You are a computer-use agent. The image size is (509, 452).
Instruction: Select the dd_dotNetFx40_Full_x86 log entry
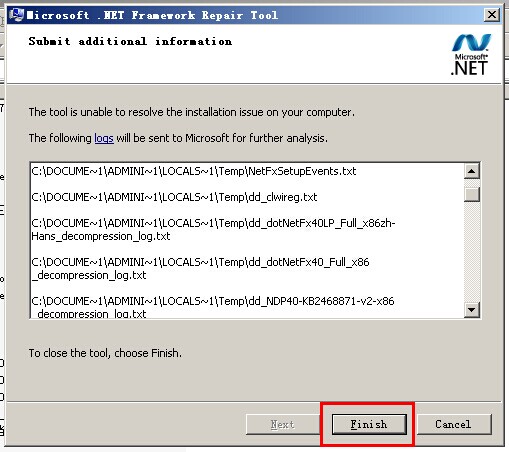tap(200, 269)
